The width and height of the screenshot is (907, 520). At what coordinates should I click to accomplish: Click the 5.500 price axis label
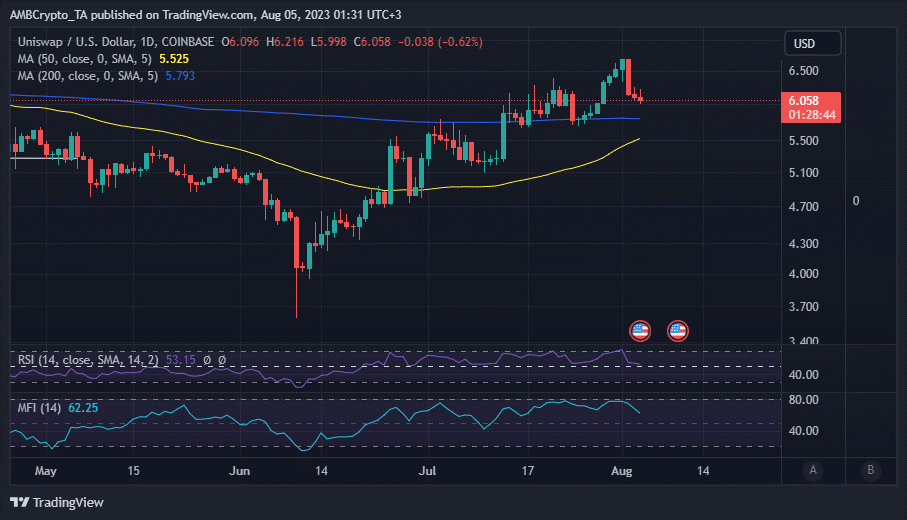pos(803,141)
